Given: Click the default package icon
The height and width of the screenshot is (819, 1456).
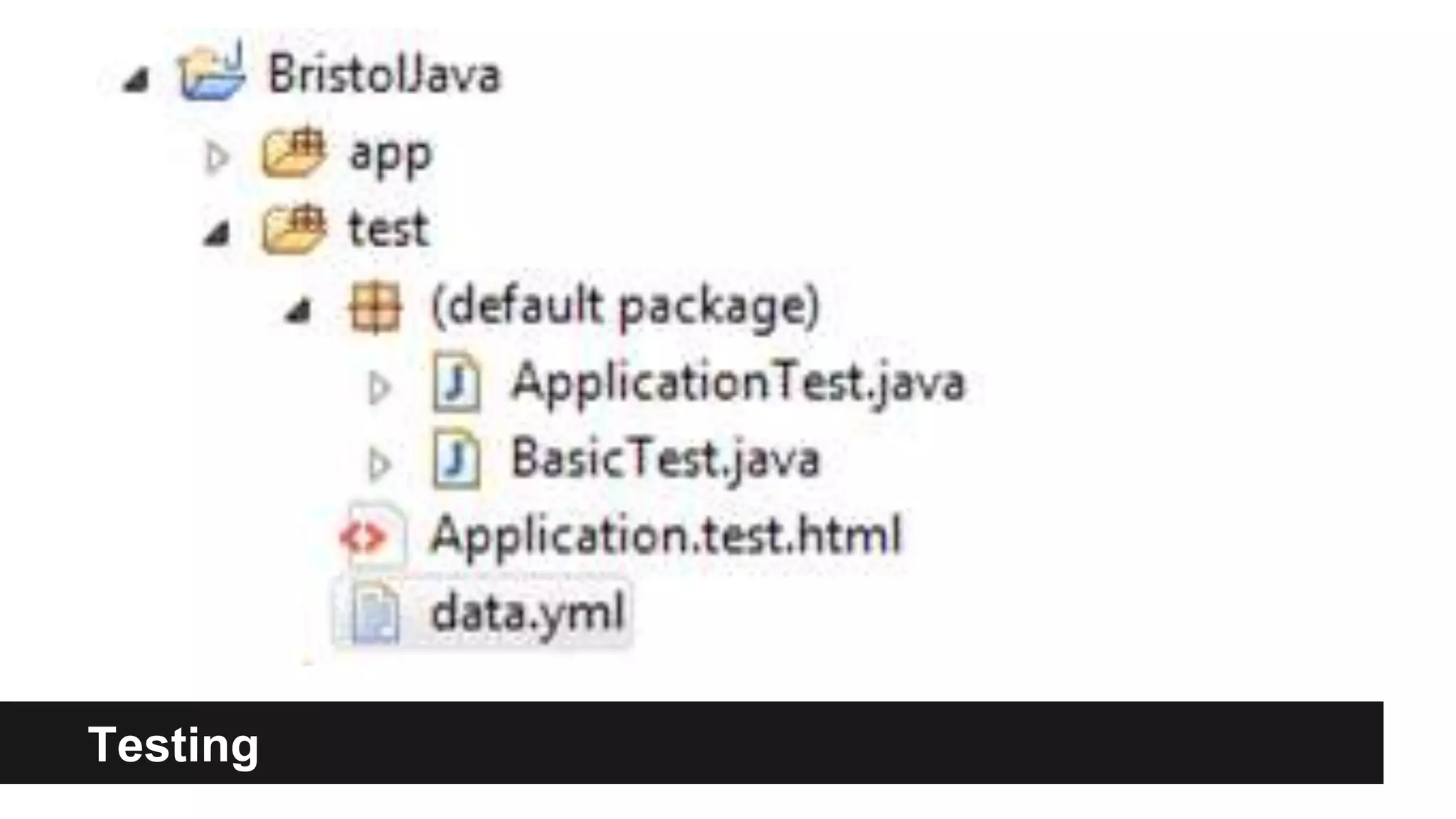Looking at the screenshot, I should pyautogui.click(x=375, y=307).
